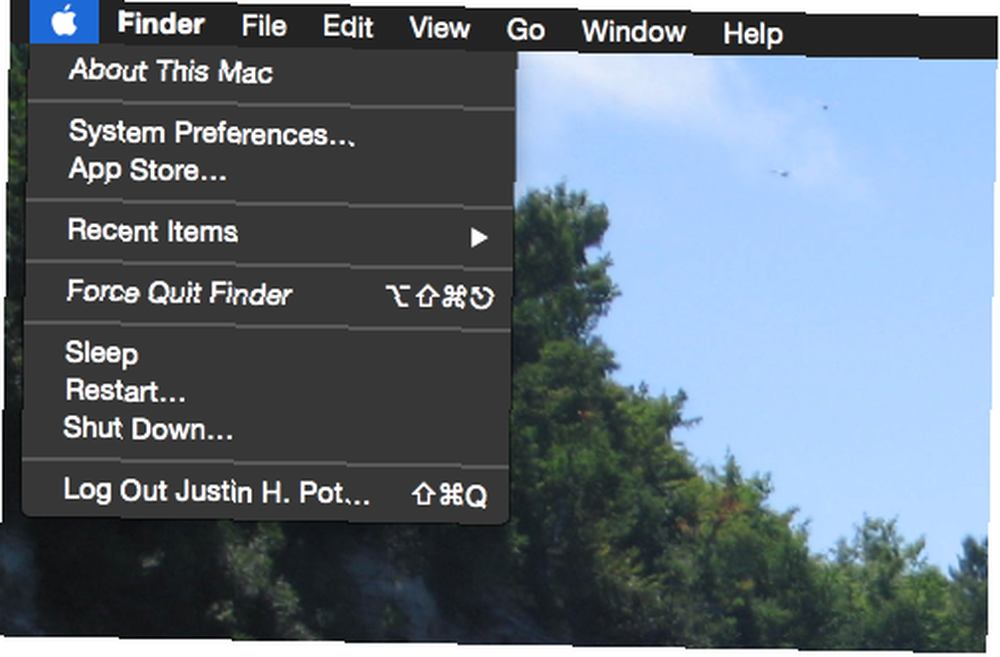Screen dimensions: 1000x657
Task: Expand Recent Items submenu arrow
Action: pyautogui.click(x=479, y=237)
